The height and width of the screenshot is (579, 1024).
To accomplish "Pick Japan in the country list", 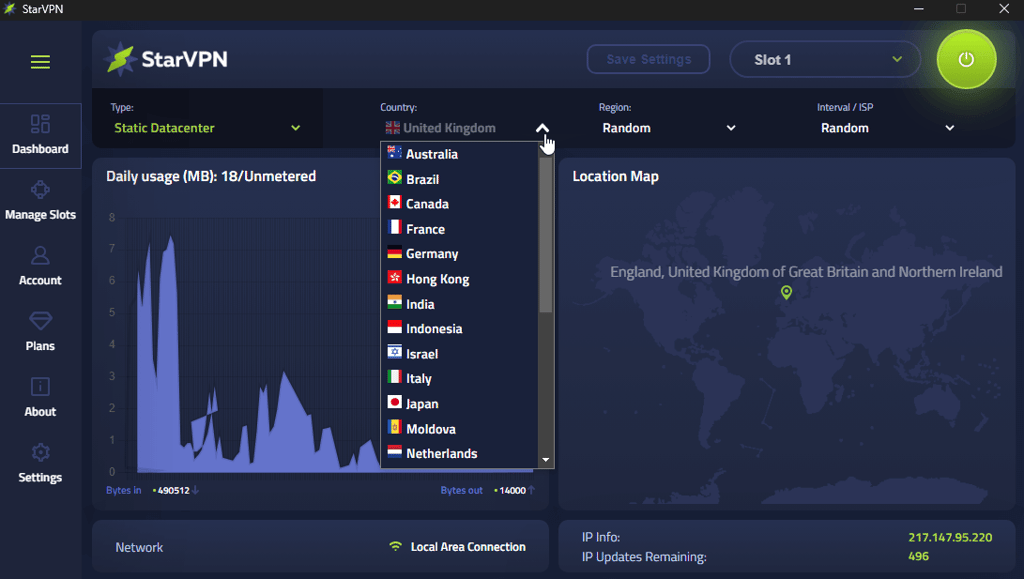I will 460,404.
